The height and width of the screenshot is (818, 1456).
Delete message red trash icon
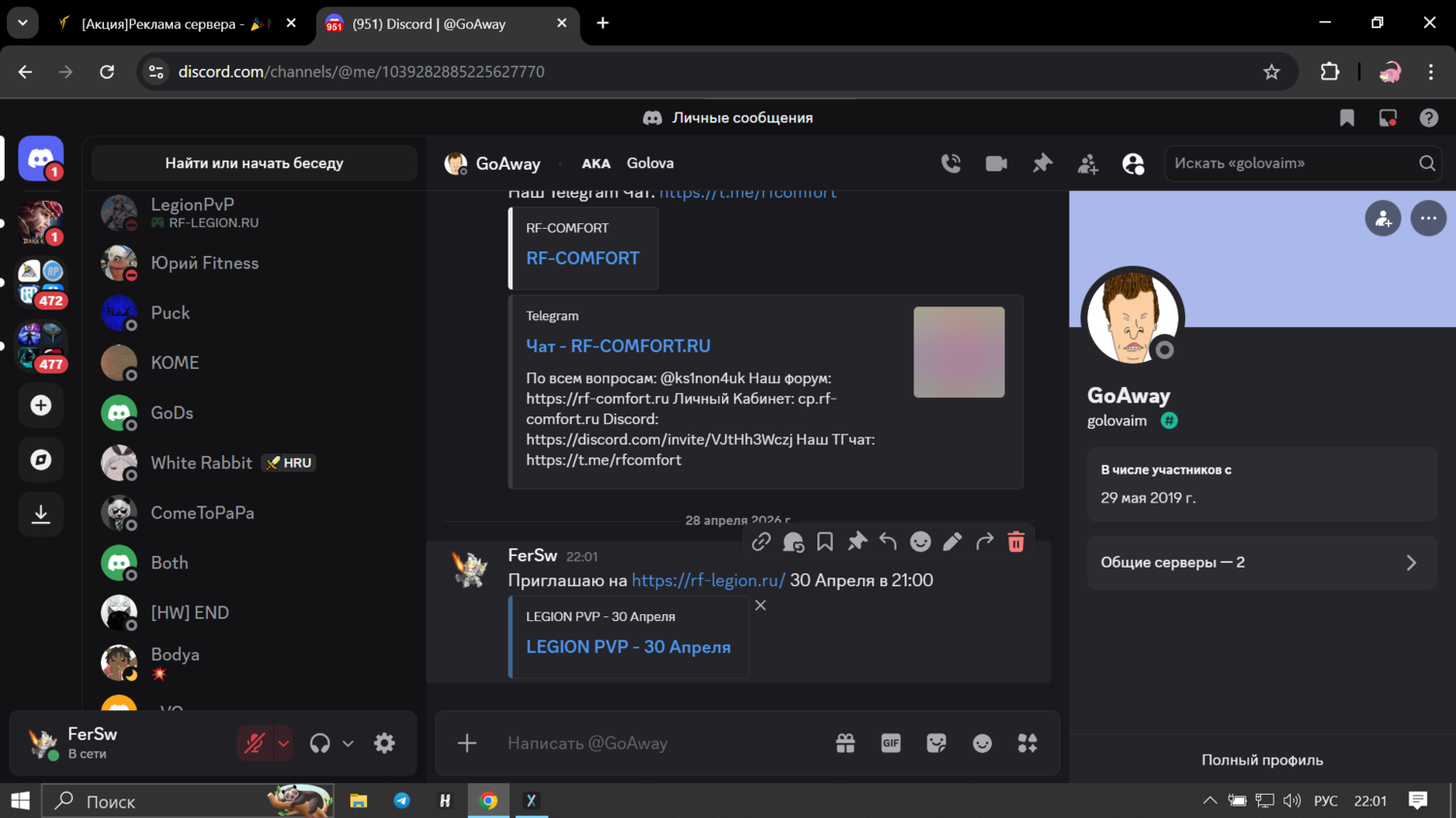(1016, 541)
